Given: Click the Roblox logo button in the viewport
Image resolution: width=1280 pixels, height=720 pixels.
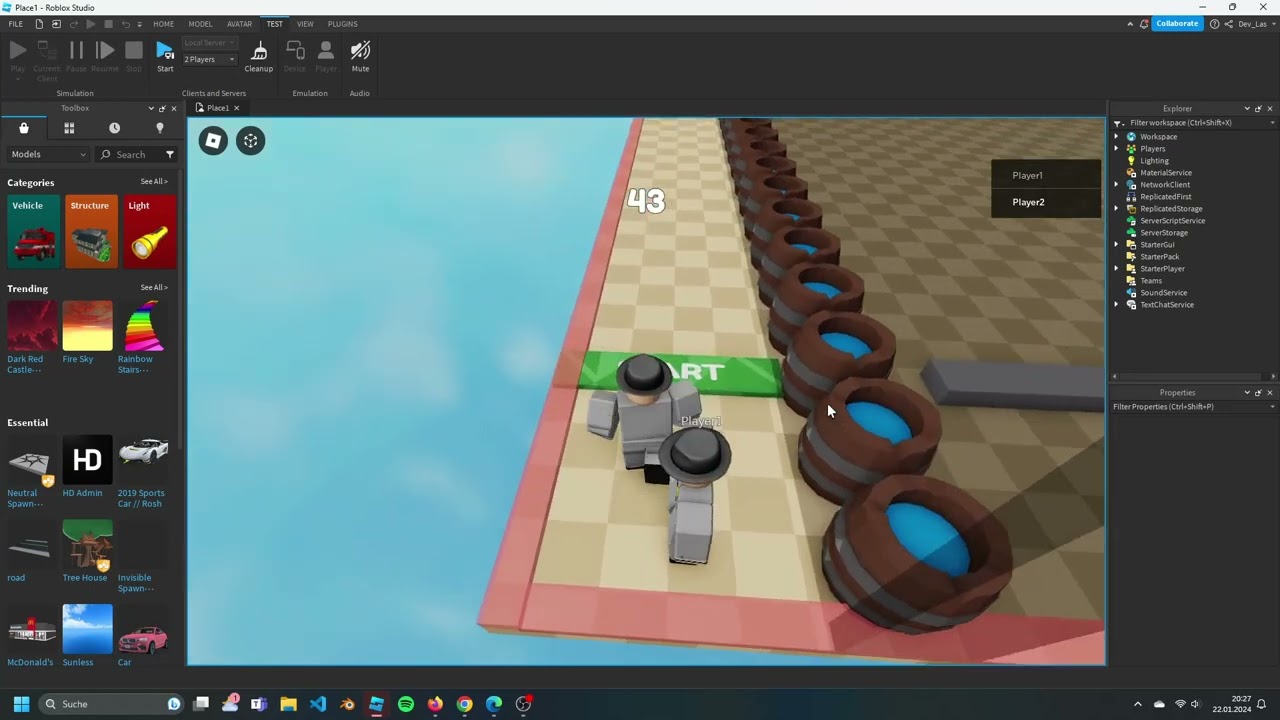Looking at the screenshot, I should pos(213,140).
